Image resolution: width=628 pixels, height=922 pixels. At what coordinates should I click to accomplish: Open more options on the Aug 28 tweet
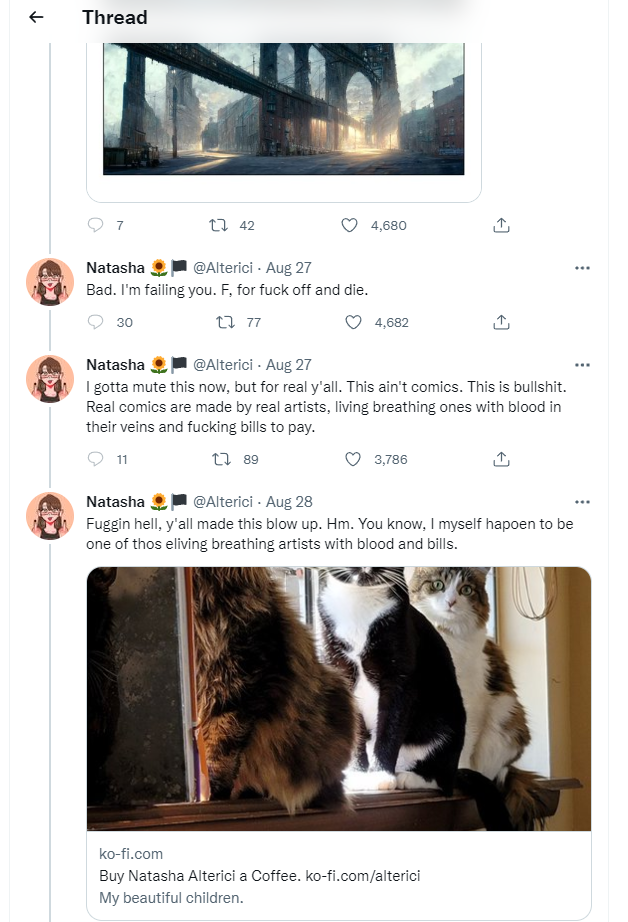click(582, 502)
